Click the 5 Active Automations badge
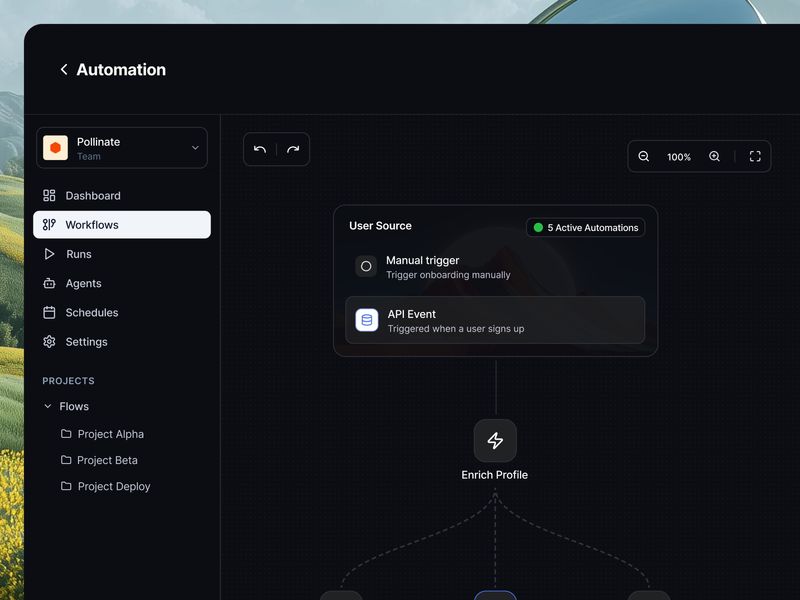Screen dimensions: 800x600 point(586,227)
